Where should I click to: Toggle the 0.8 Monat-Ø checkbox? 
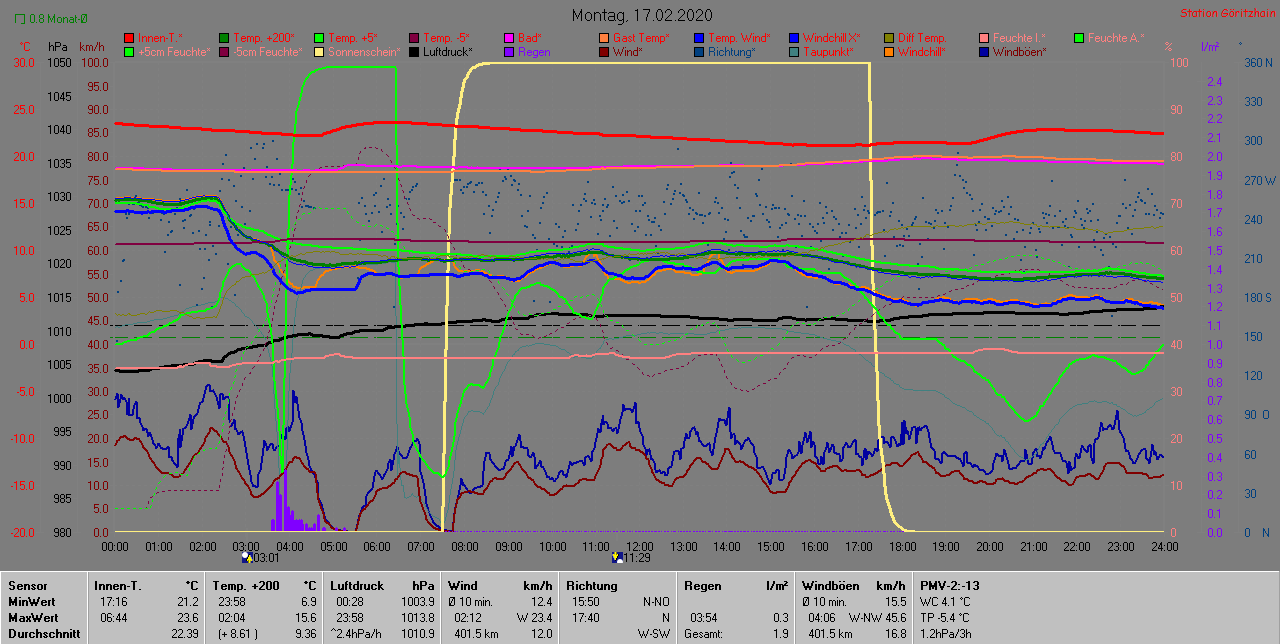(x=22, y=18)
